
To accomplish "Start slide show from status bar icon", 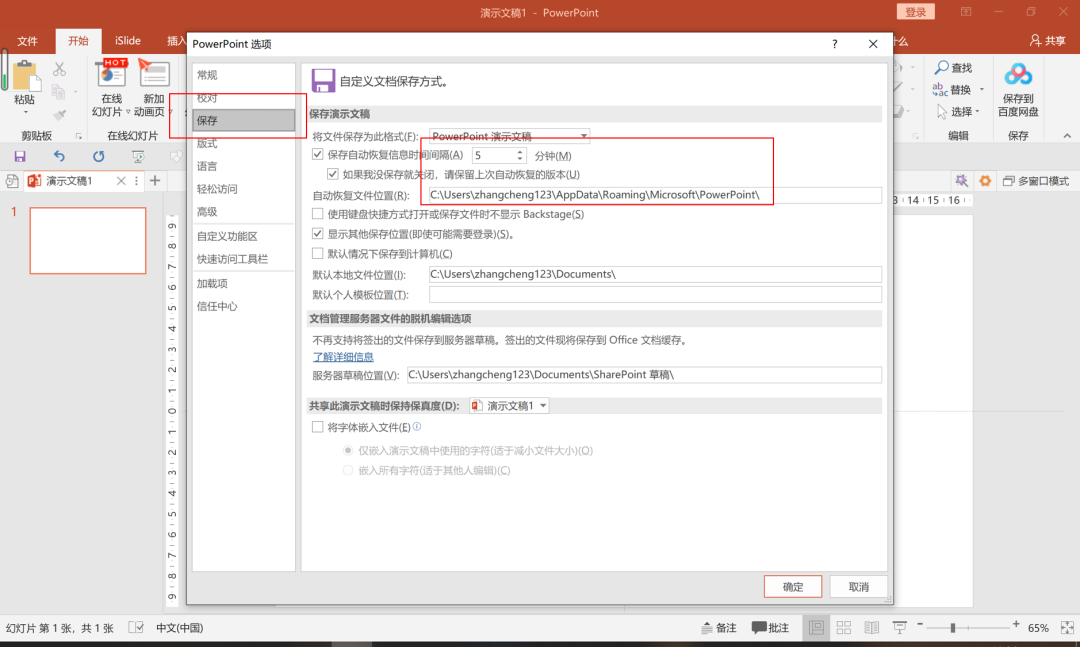I will [900, 628].
